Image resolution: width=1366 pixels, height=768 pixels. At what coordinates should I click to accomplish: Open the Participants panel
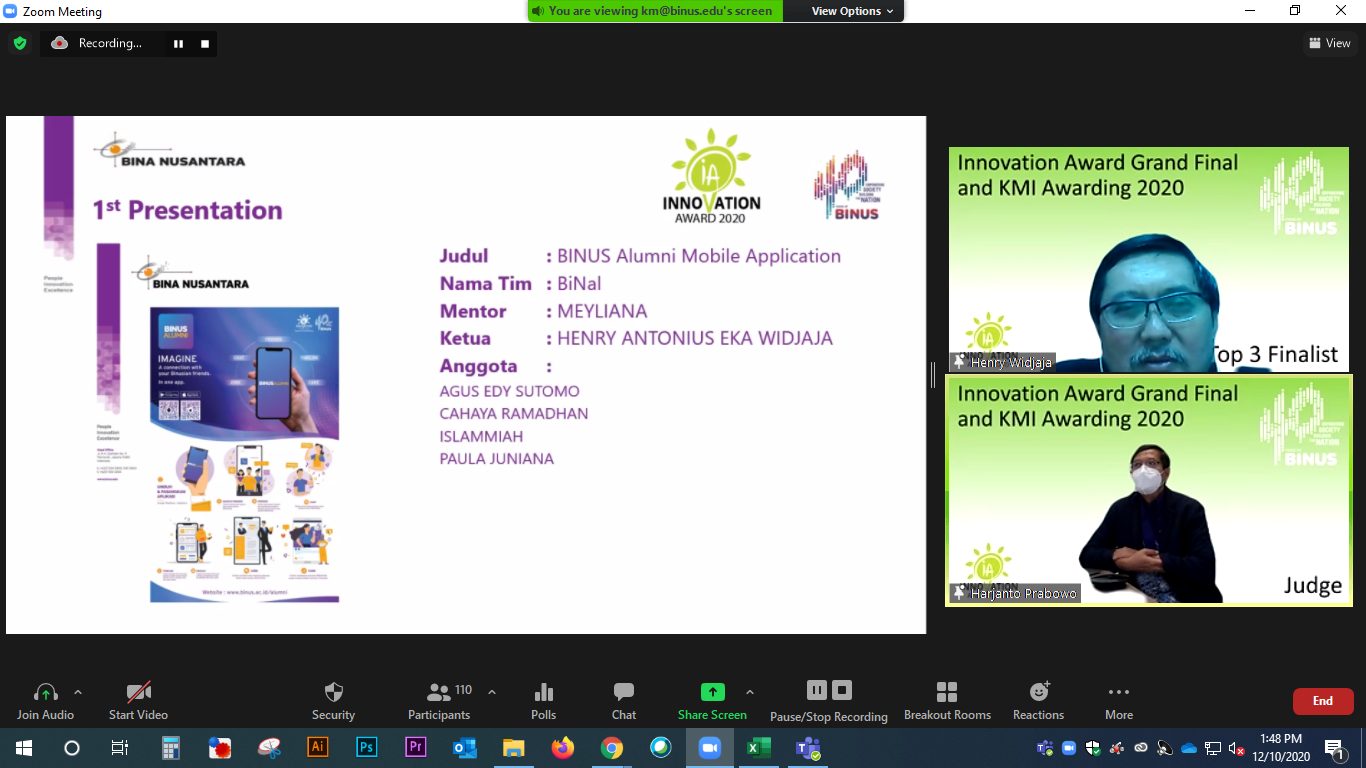coord(439,701)
